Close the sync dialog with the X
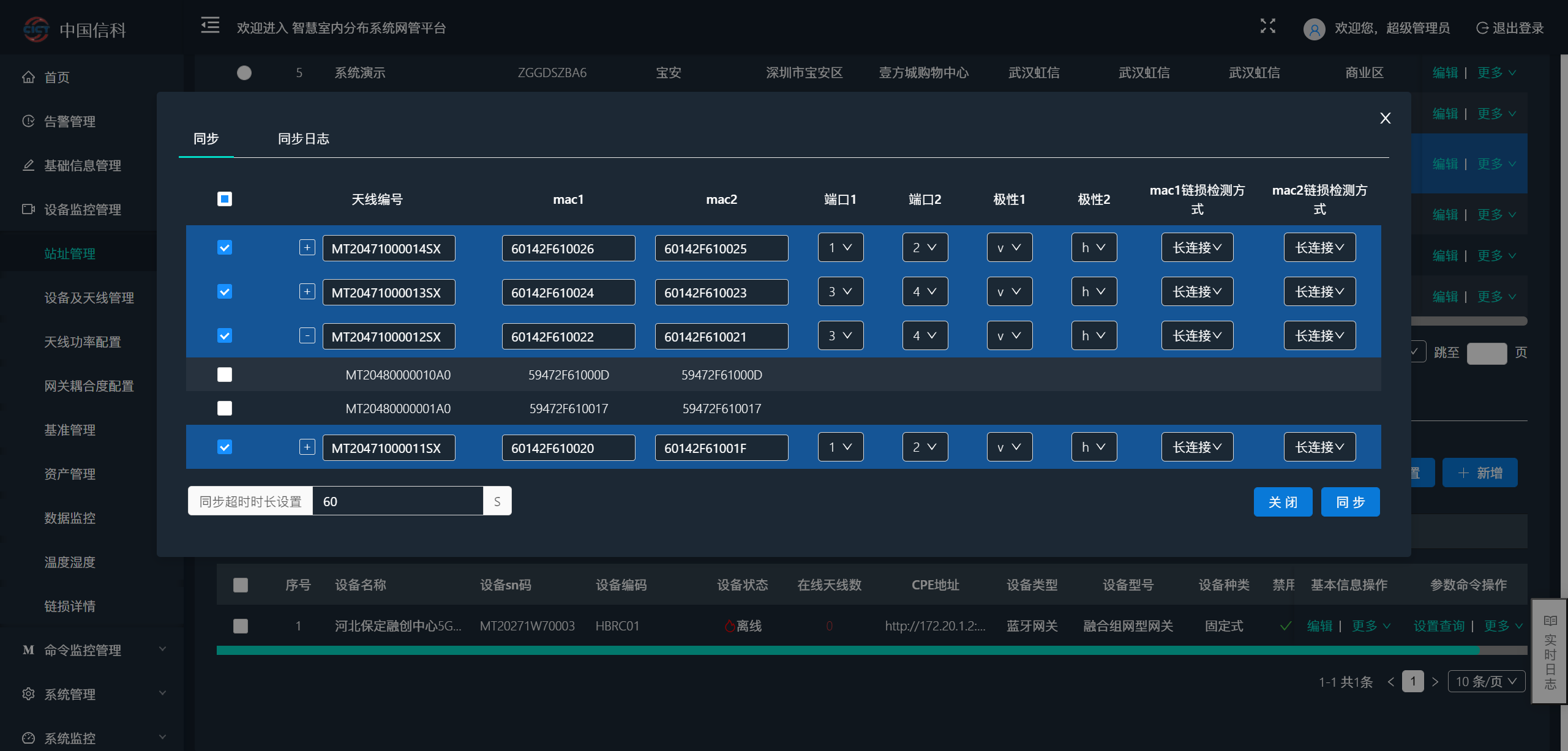The width and height of the screenshot is (1568, 751). pos(1385,118)
